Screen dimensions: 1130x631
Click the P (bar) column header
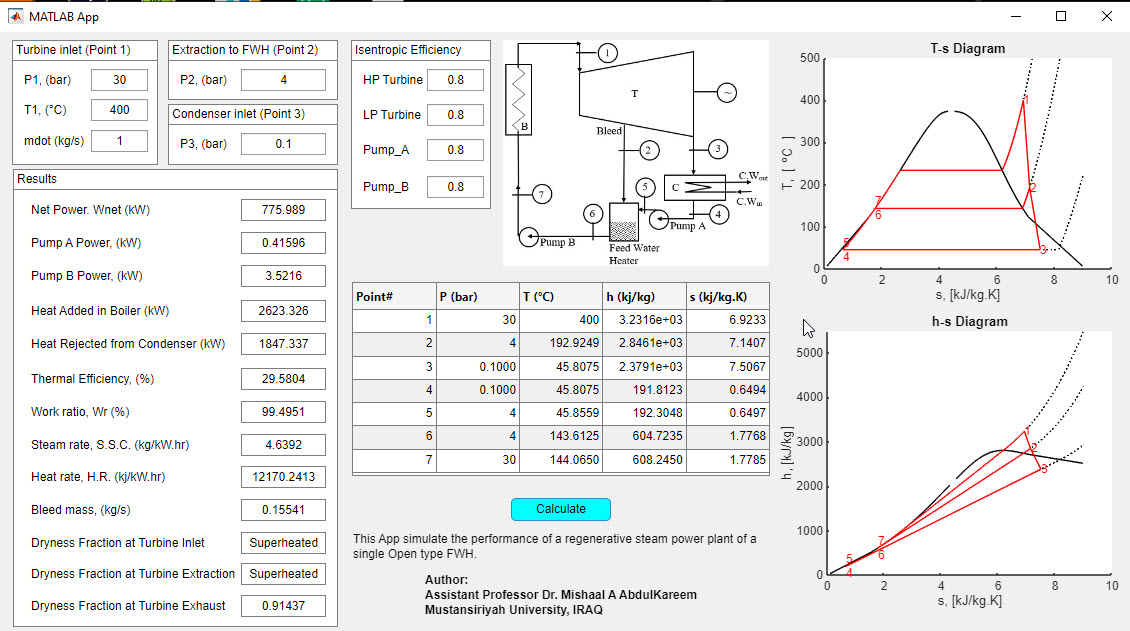478,297
